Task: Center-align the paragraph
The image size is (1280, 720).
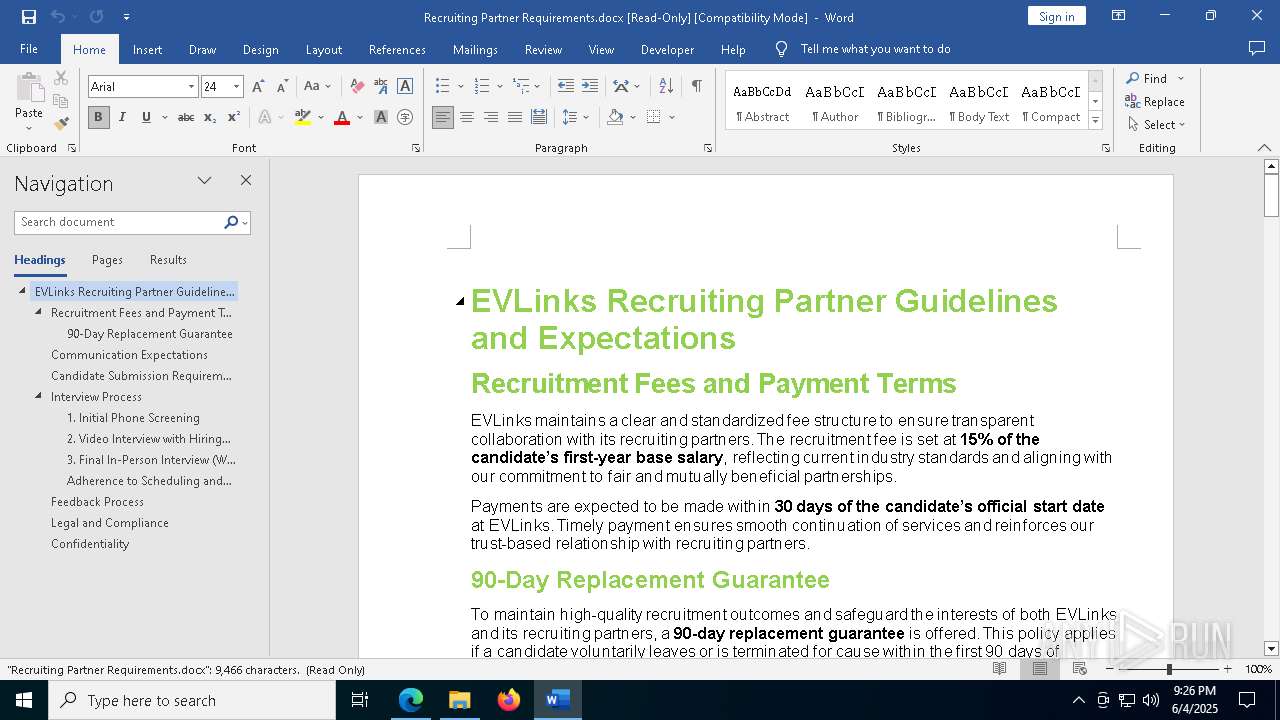Action: (x=467, y=117)
